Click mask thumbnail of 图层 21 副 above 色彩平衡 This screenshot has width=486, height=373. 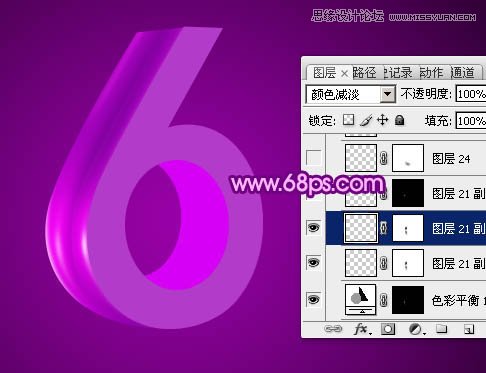408,263
